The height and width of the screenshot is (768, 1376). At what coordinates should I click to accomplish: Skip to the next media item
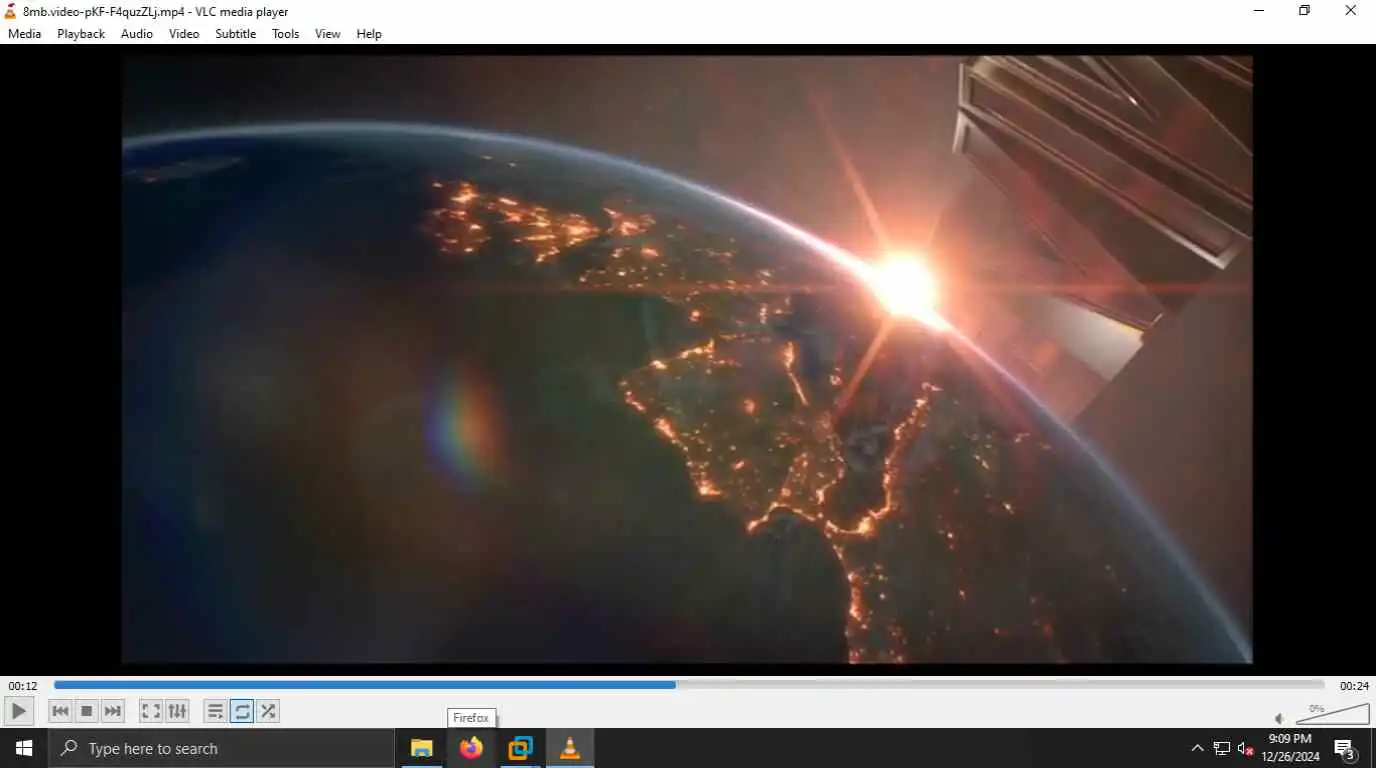pos(113,711)
